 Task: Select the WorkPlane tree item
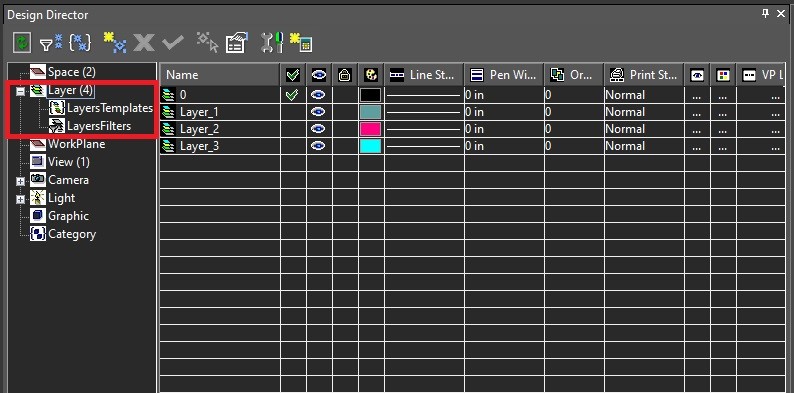coord(76,144)
